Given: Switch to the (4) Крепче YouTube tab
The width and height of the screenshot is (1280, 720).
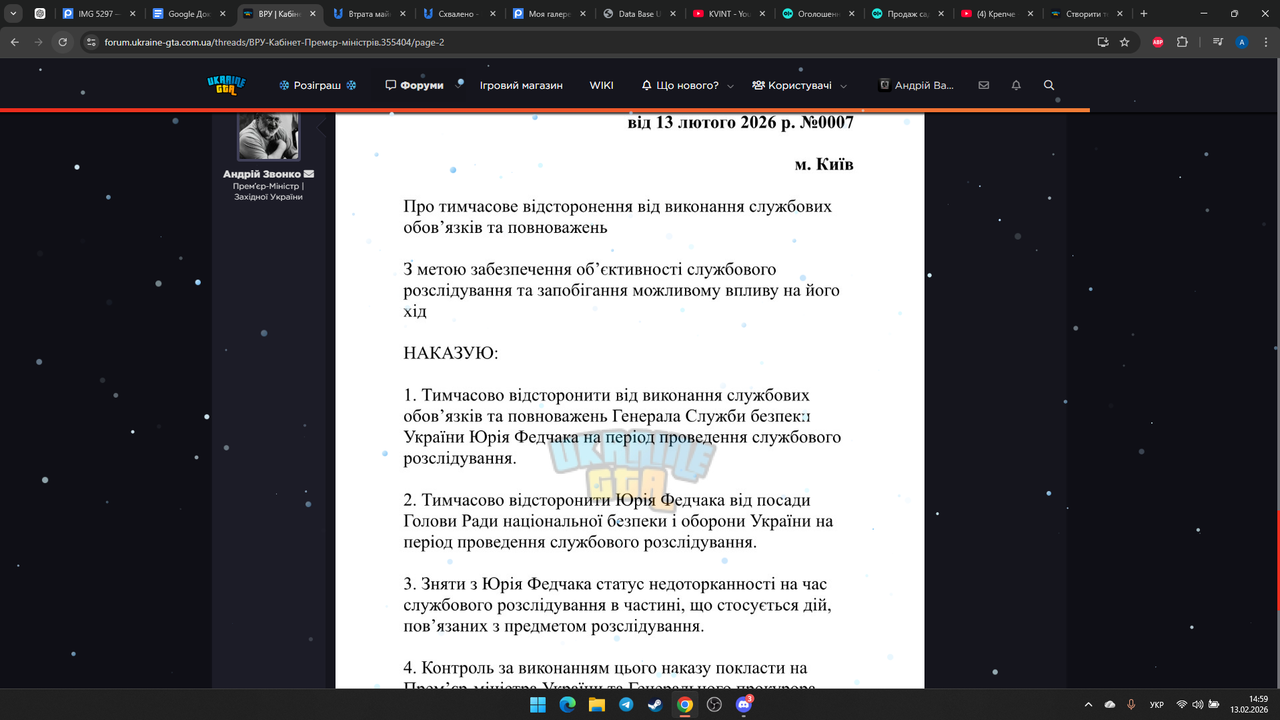Looking at the screenshot, I should tap(996, 14).
